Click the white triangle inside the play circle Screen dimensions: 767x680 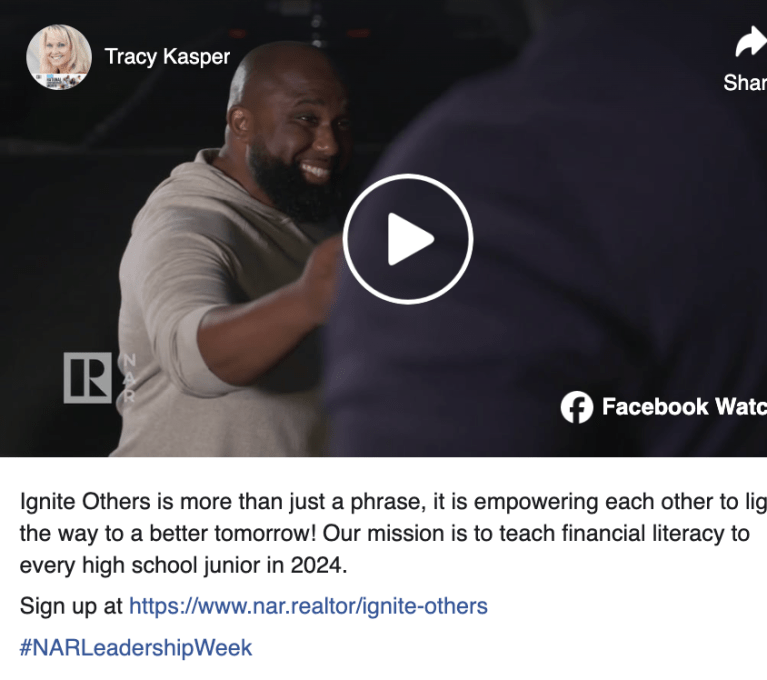[410, 239]
